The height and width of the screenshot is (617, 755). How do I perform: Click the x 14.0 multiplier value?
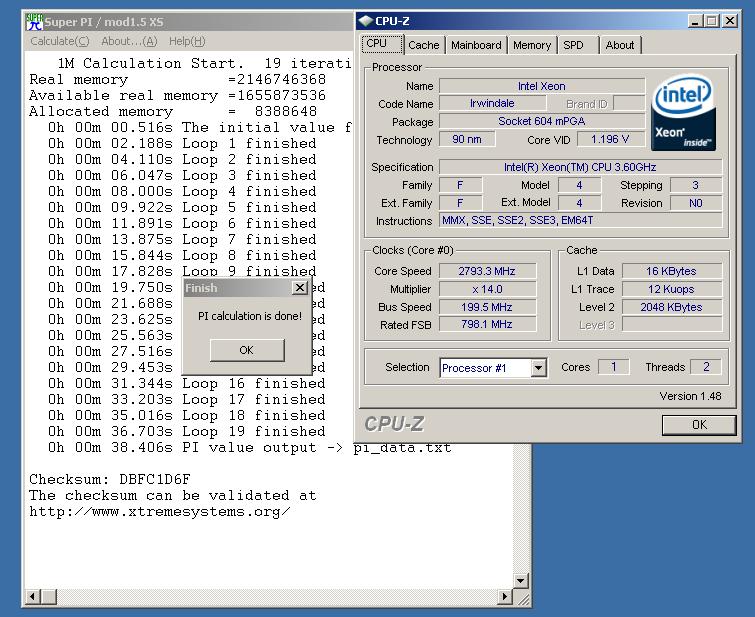[x=487, y=289]
